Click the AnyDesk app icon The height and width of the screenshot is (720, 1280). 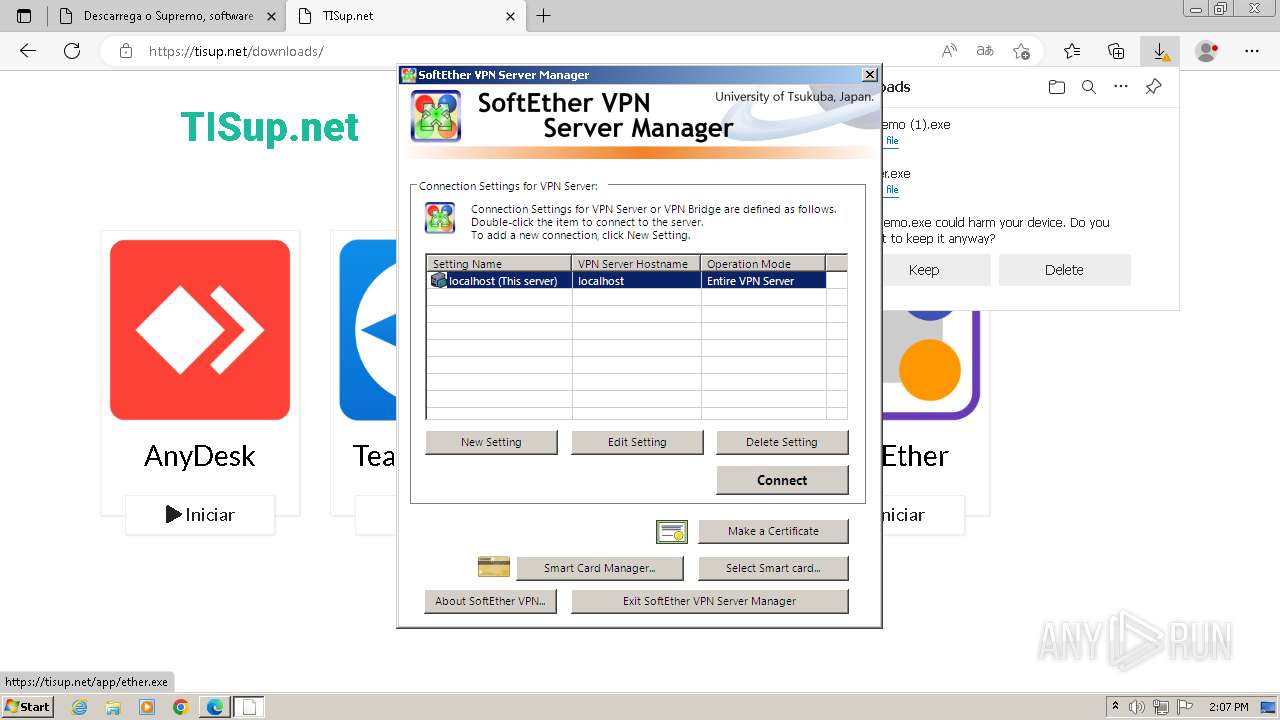[200, 330]
